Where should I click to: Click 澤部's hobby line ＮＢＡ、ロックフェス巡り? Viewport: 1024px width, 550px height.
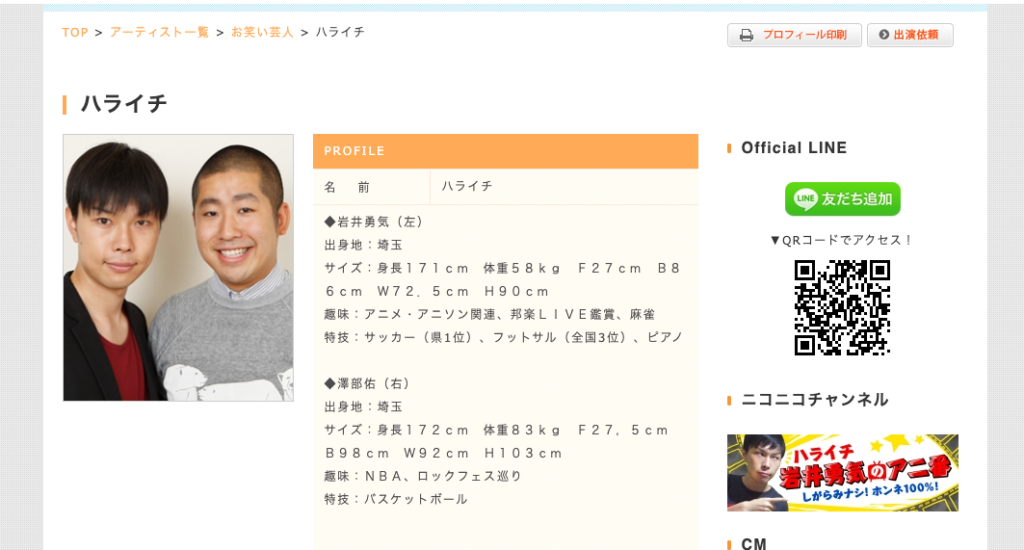423,476
